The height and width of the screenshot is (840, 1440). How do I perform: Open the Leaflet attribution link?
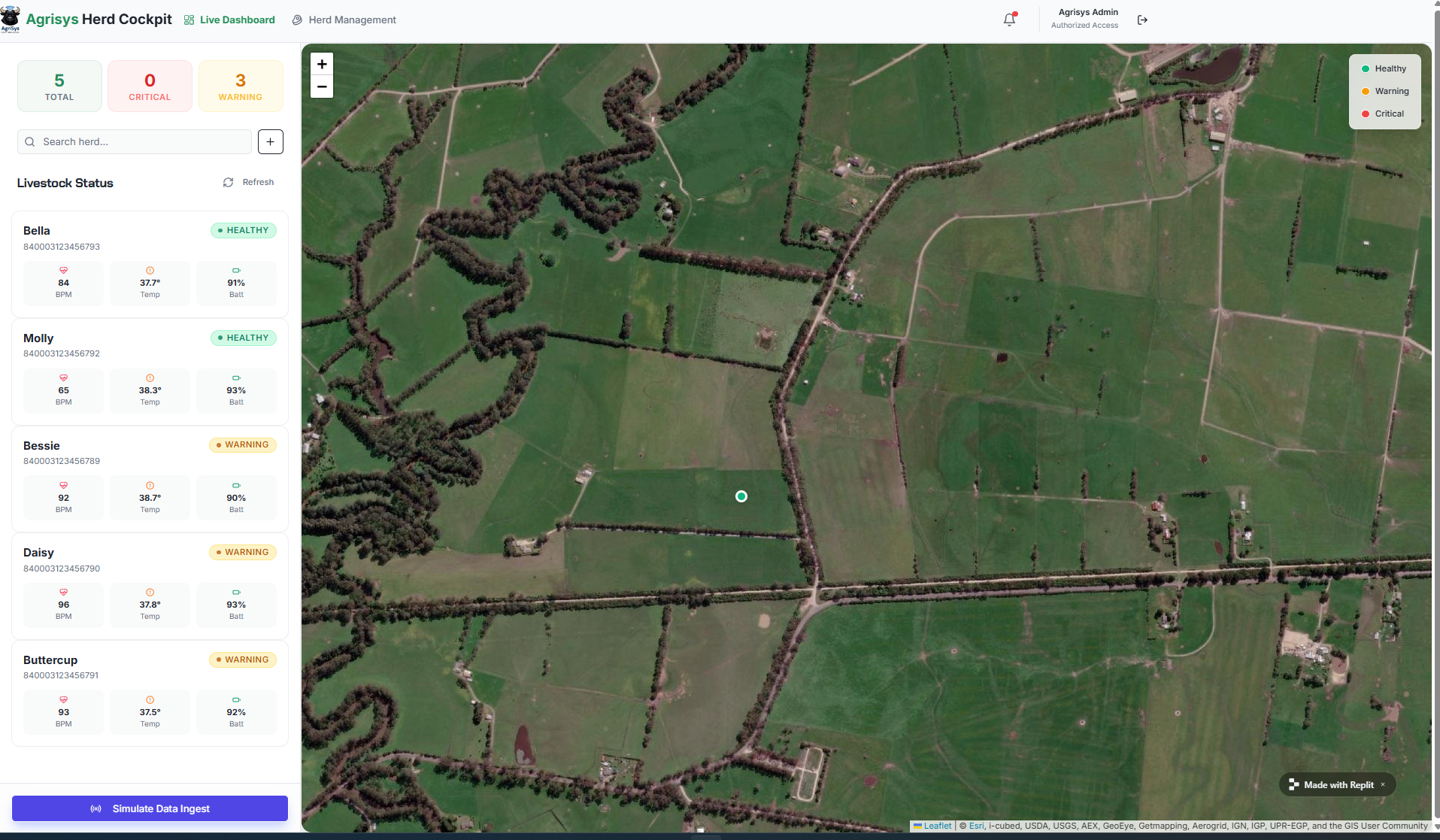937,826
